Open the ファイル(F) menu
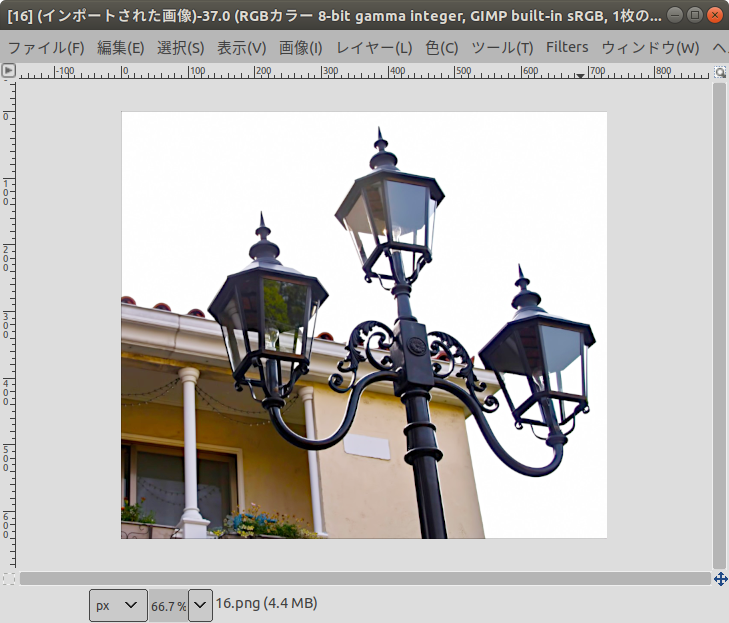 46,47
